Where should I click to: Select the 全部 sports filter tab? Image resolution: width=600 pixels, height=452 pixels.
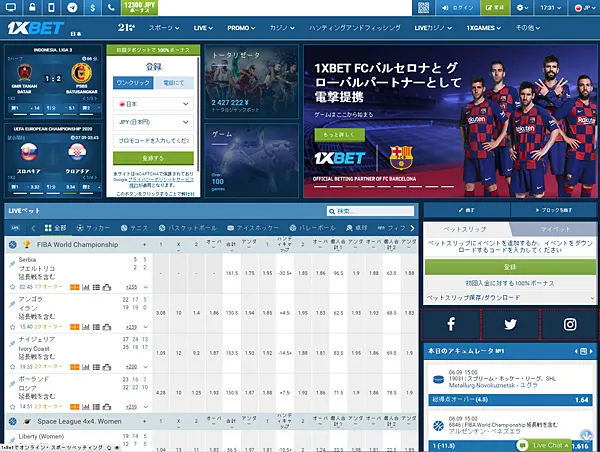(x=55, y=228)
